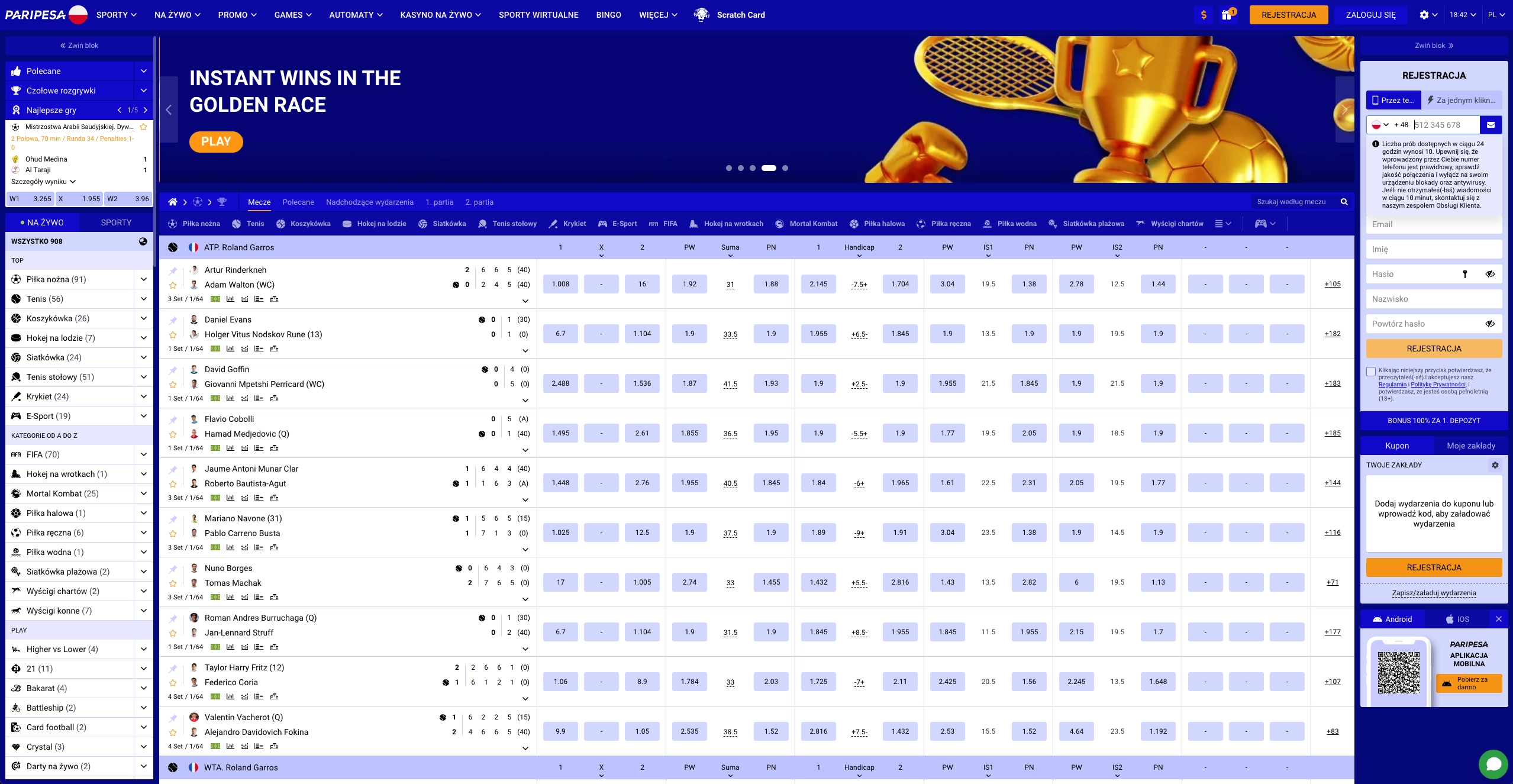Click the dollar sign payments icon
This screenshot has width=1513, height=784.
click(1204, 15)
